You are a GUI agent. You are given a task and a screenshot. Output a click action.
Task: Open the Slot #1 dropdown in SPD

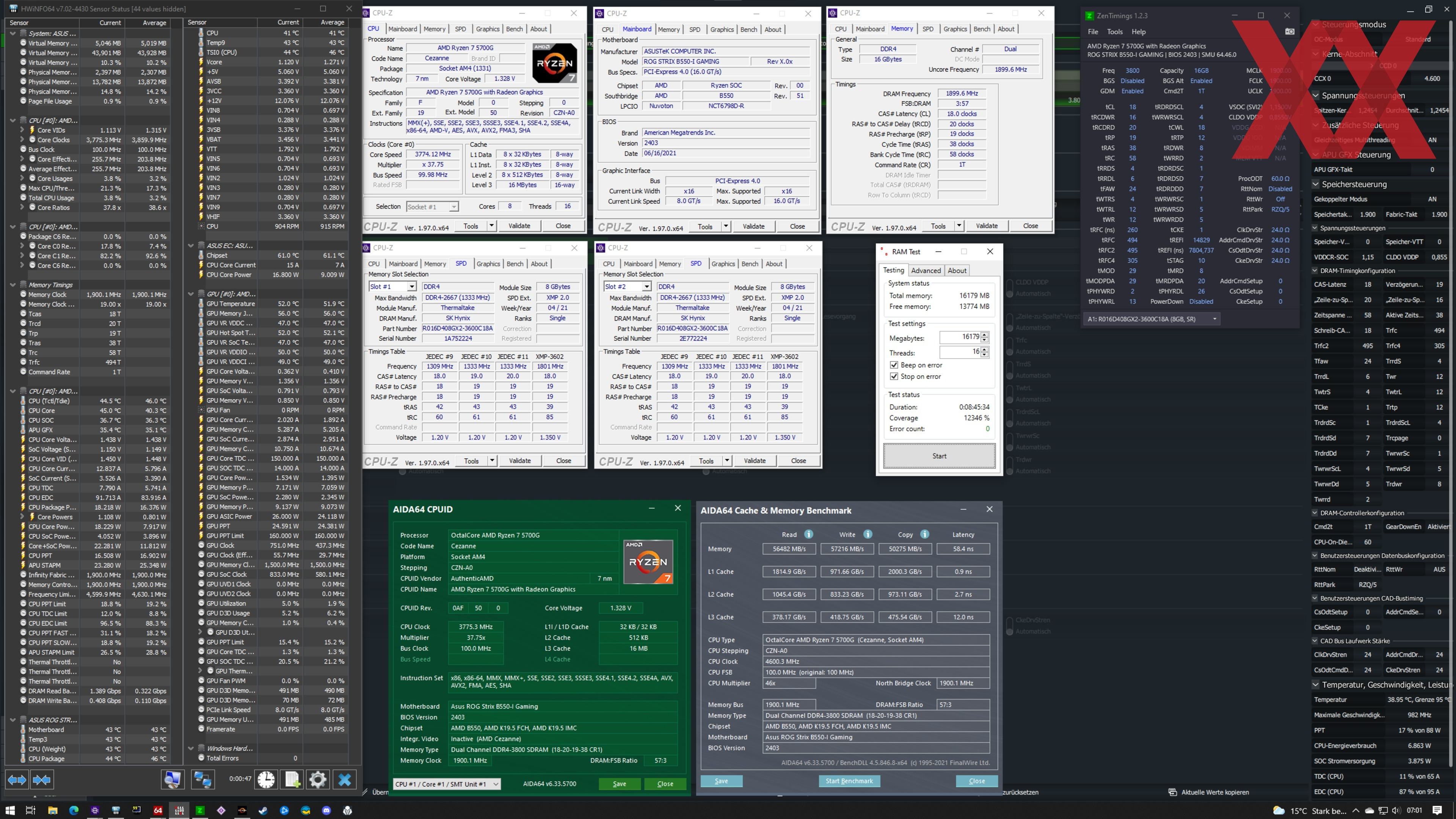411,287
